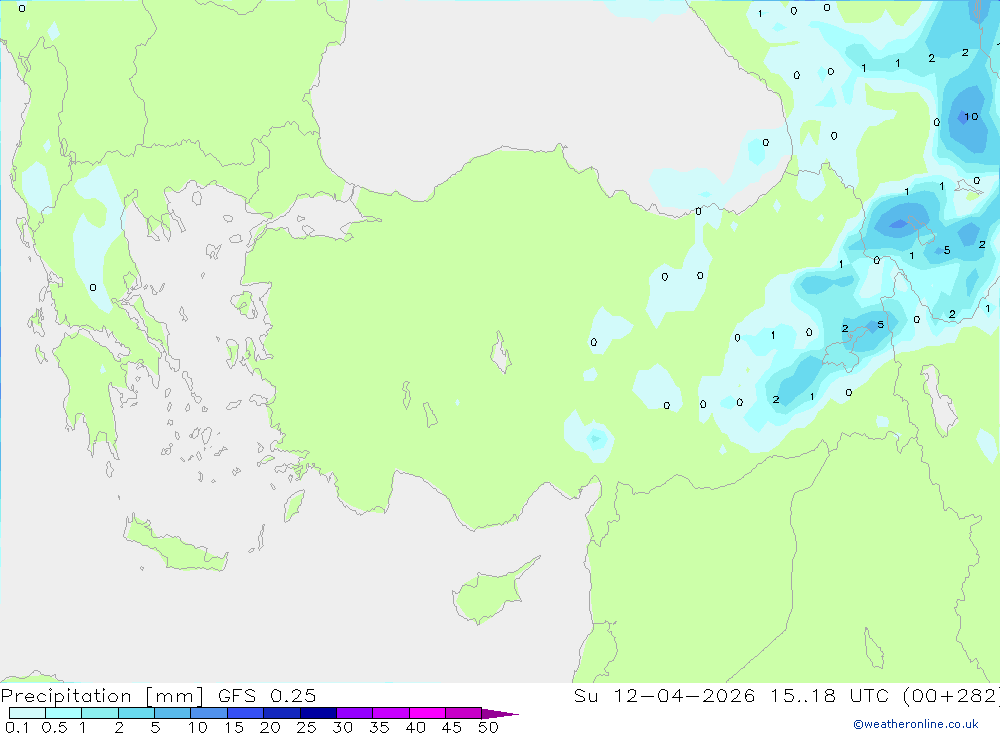Click the '20' legend scale label
The width and height of the screenshot is (1000, 733).
tap(270, 727)
